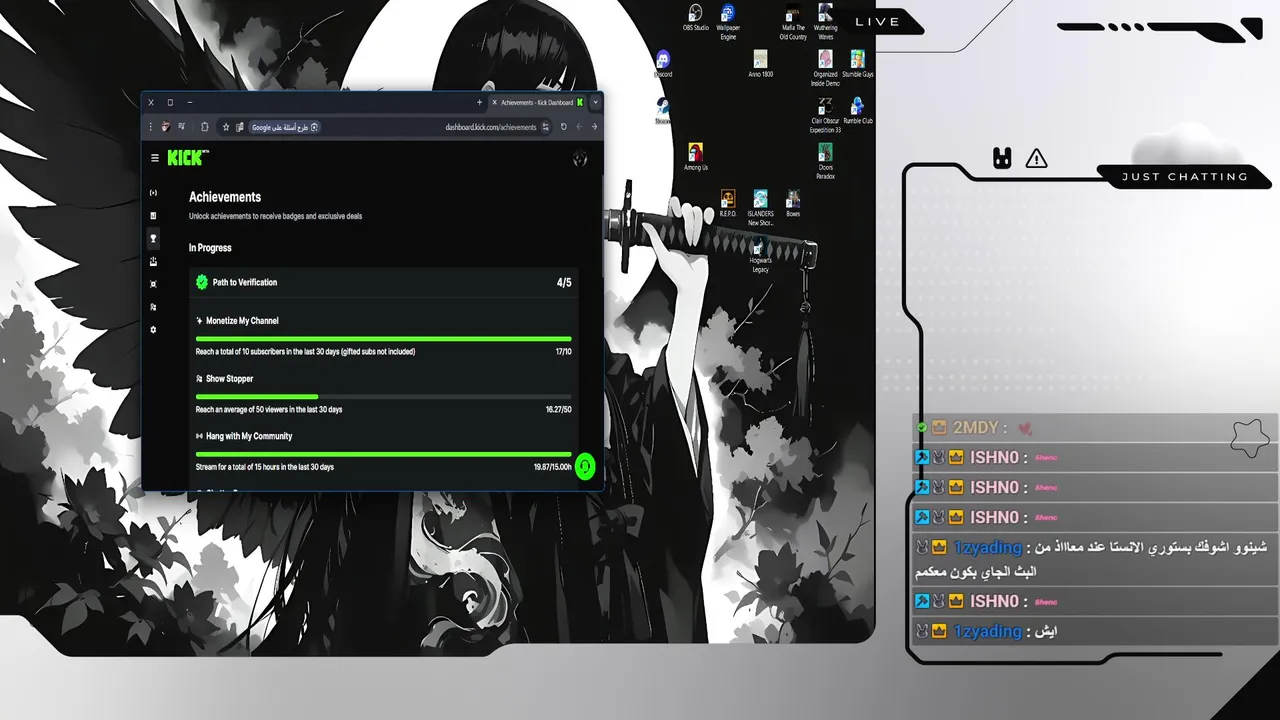Click the 19.87/15.00h hours value
The image size is (1280, 720).
(553, 467)
